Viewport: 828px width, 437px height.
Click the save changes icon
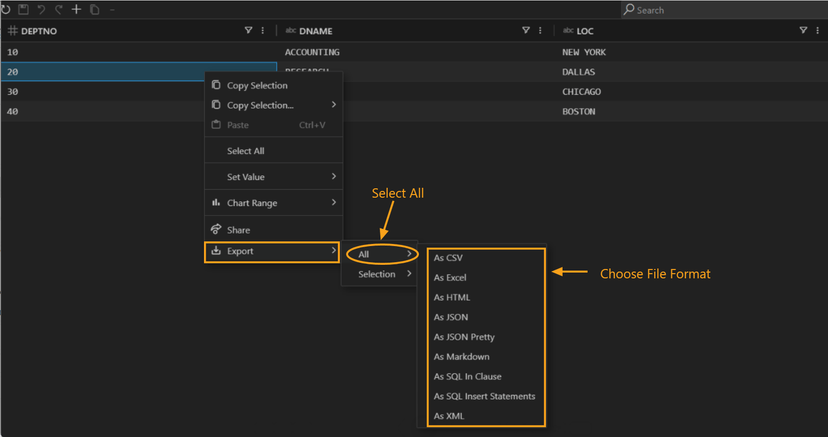coord(23,10)
